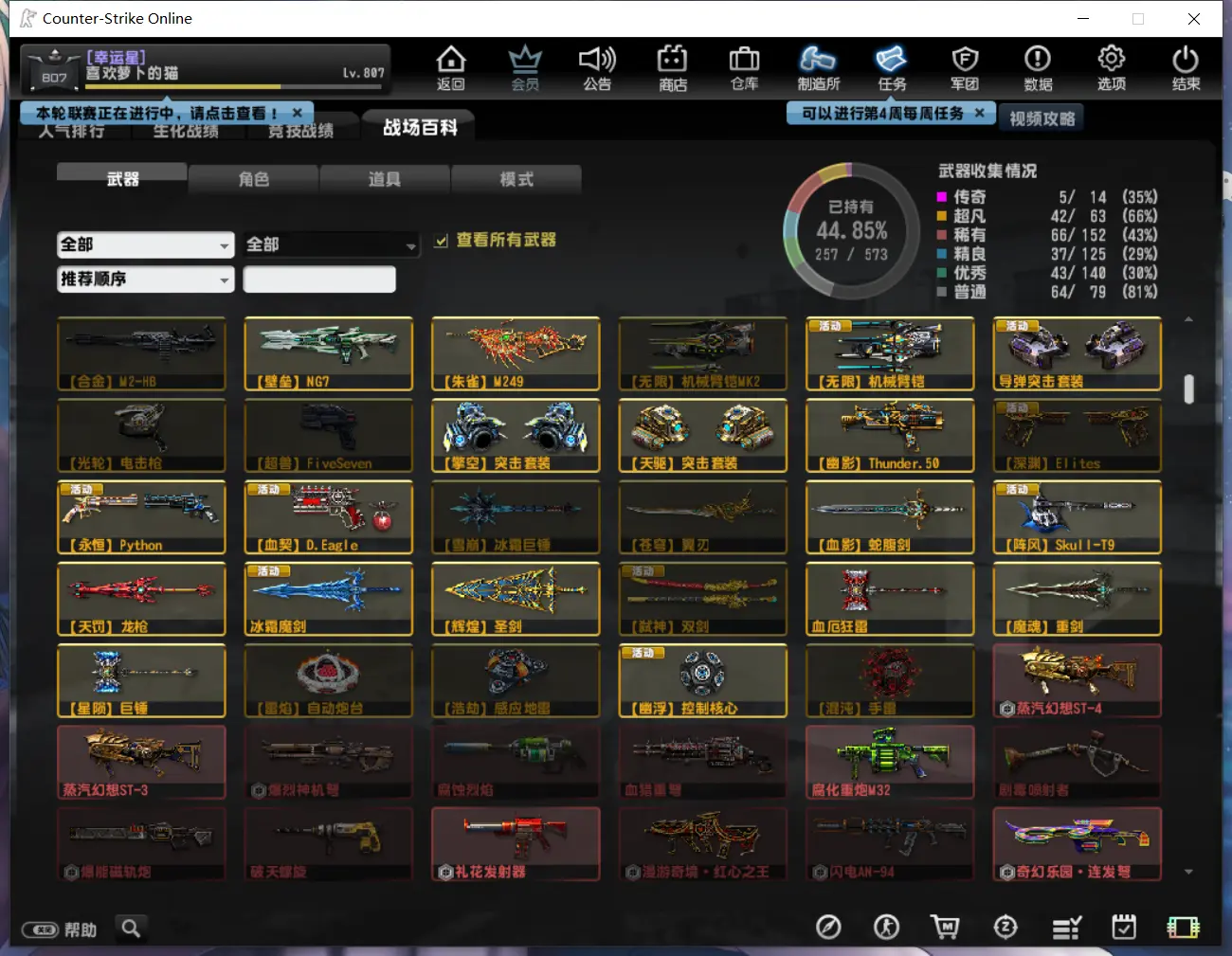1232x956 pixels.
Task: Select the 竞技战绩 tab
Action: click(x=300, y=132)
